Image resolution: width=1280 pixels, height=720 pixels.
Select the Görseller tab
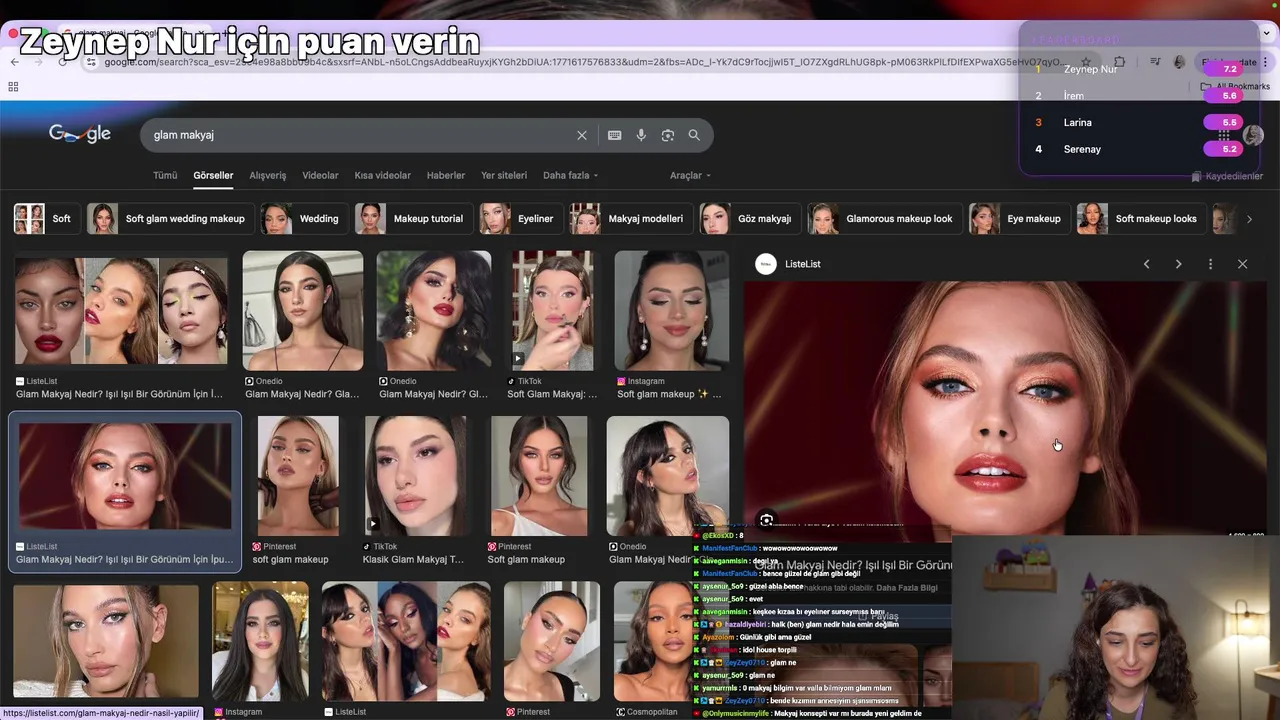[213, 175]
